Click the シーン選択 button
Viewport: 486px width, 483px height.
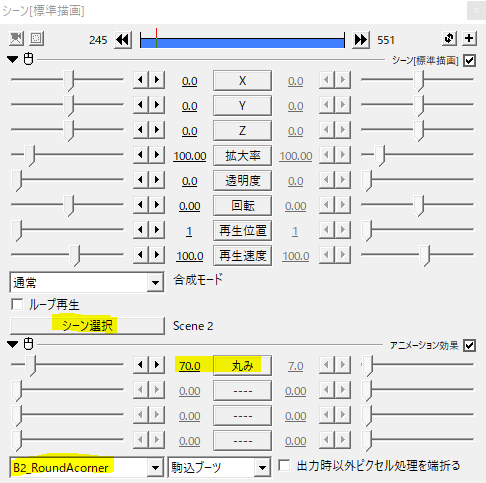(87, 325)
